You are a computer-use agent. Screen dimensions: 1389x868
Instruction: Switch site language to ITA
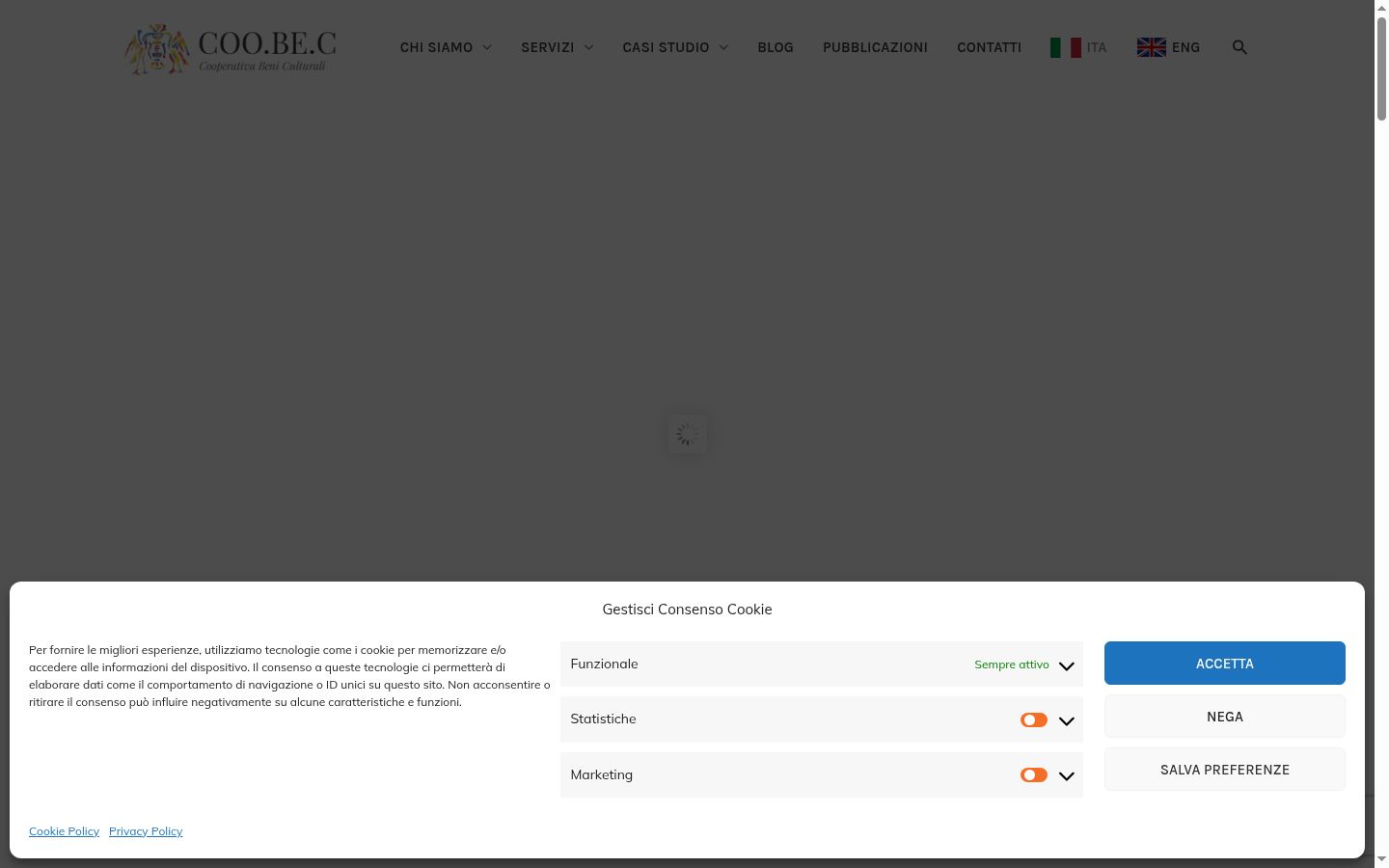pos(1097,47)
